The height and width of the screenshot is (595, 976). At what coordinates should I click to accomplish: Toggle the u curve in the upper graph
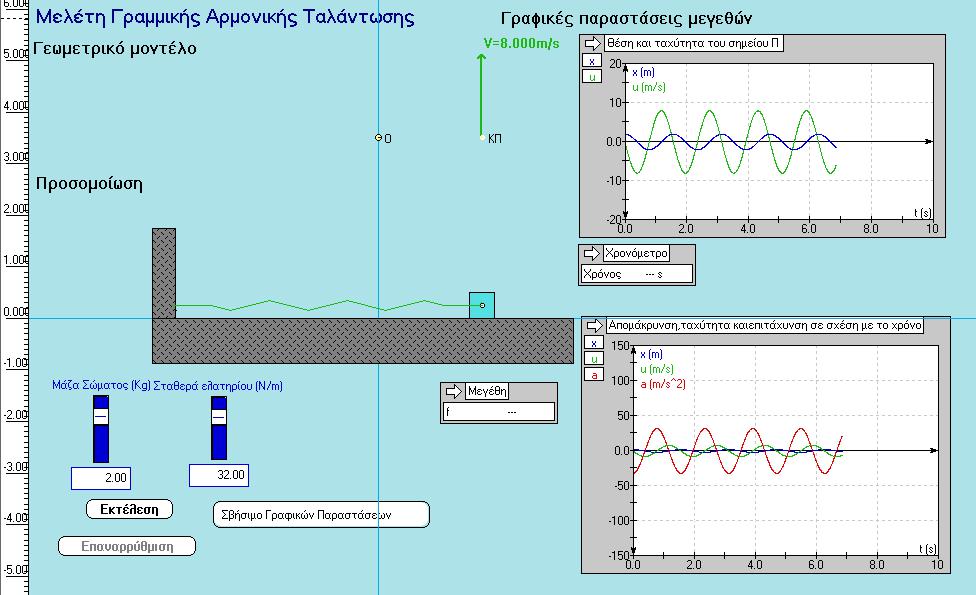pyautogui.click(x=592, y=77)
